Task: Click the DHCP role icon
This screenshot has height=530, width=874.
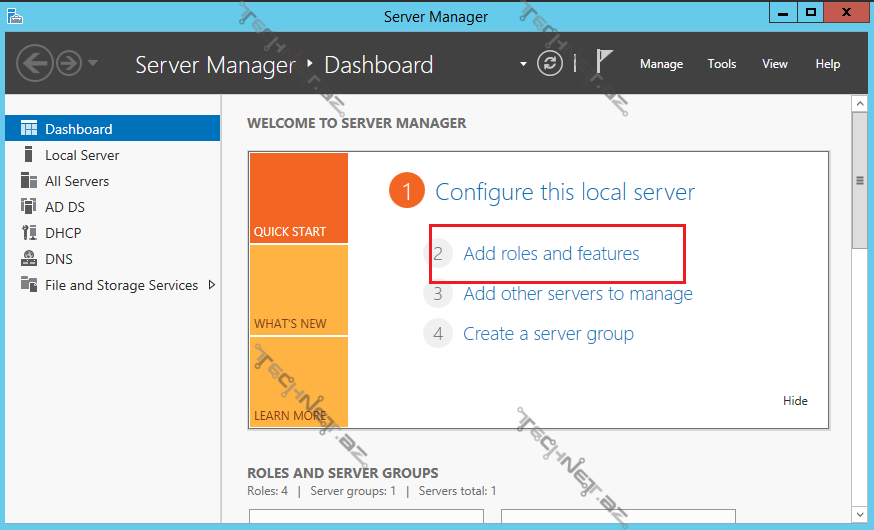Action: coord(28,233)
